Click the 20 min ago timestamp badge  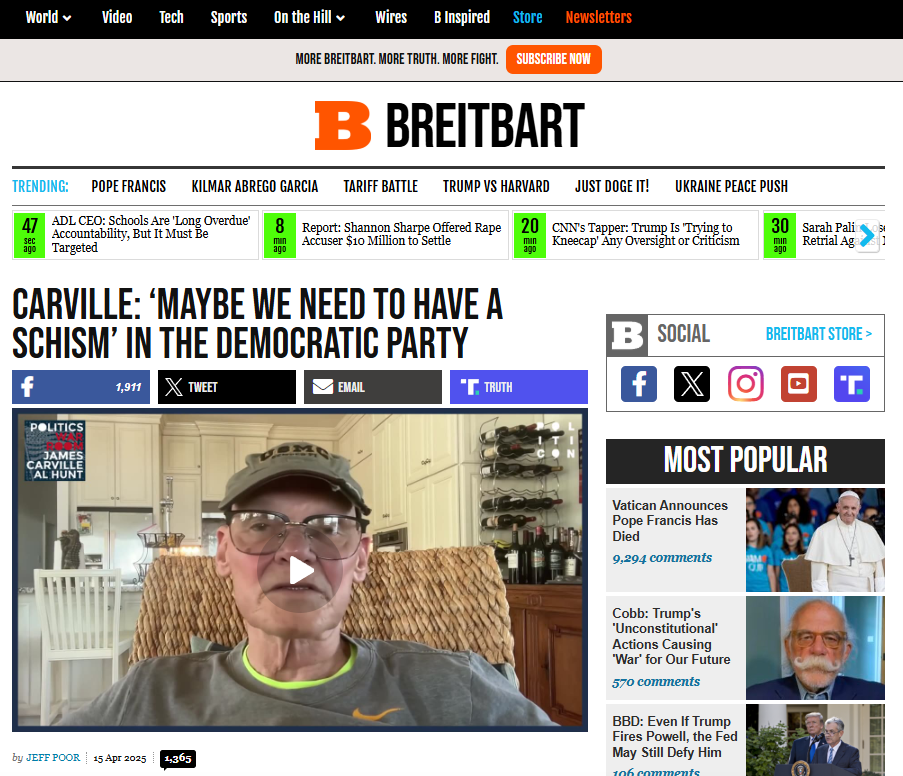pos(530,234)
